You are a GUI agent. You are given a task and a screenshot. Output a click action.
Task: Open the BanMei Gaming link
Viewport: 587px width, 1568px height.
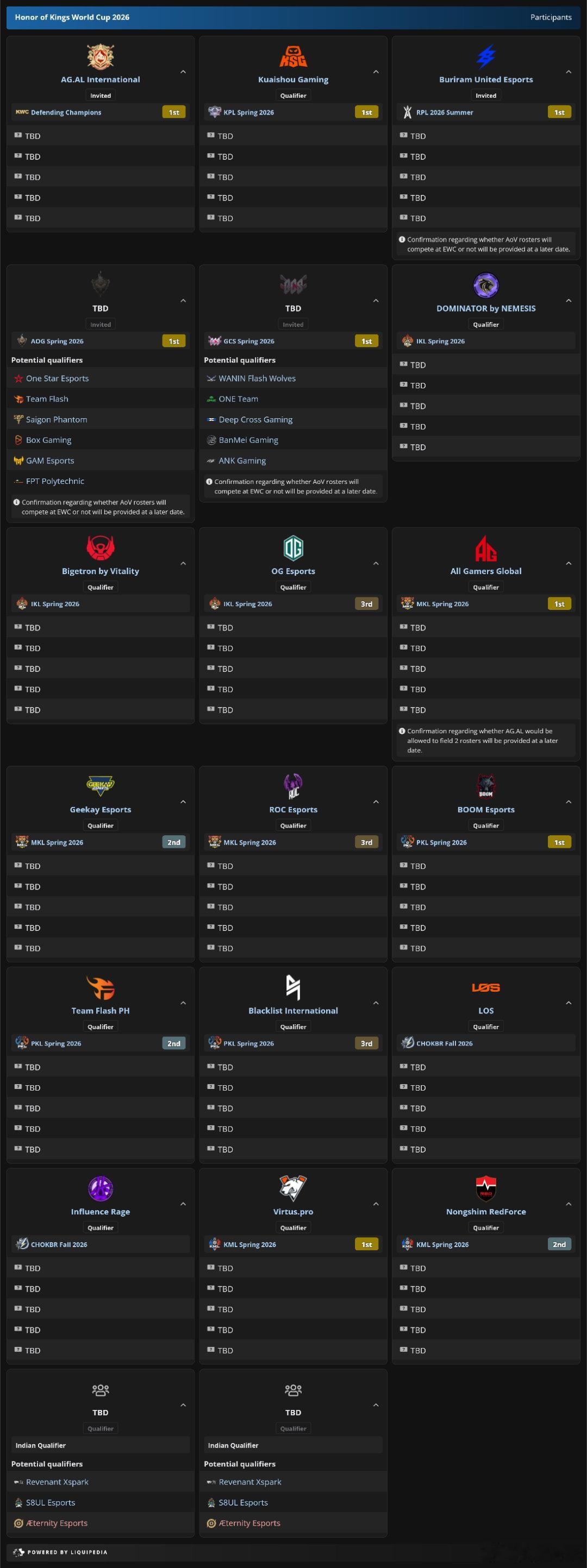pos(248,440)
